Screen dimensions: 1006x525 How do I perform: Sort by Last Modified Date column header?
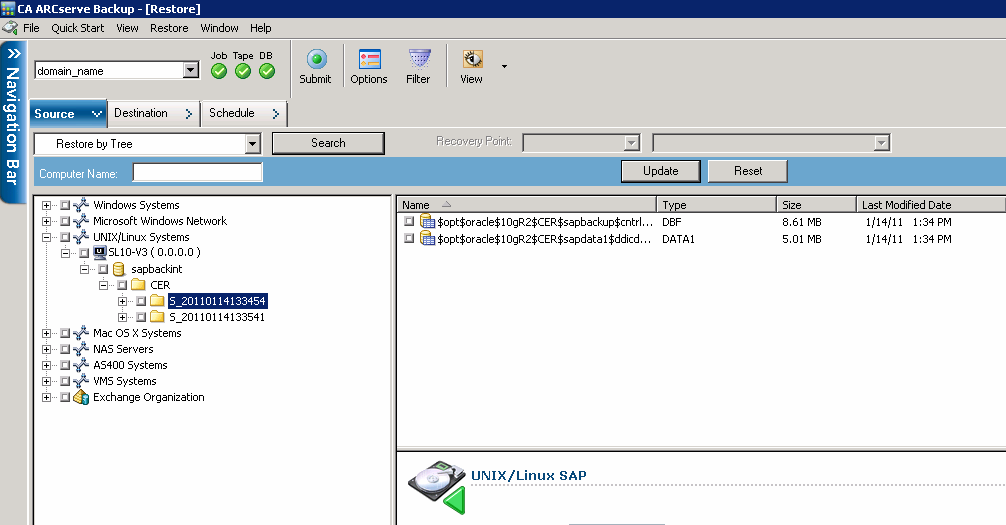click(x=931, y=205)
